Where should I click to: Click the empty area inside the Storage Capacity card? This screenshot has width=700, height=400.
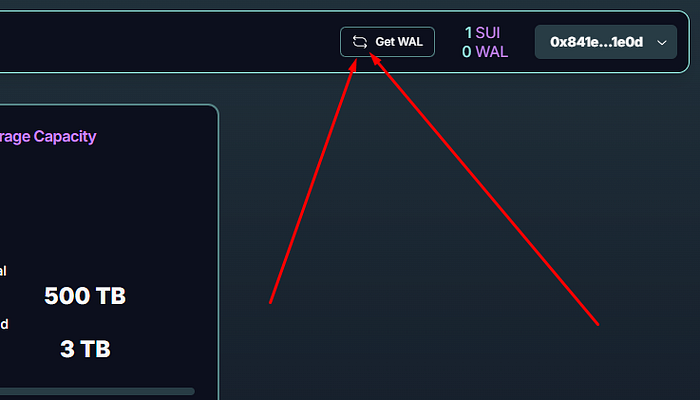point(107,205)
